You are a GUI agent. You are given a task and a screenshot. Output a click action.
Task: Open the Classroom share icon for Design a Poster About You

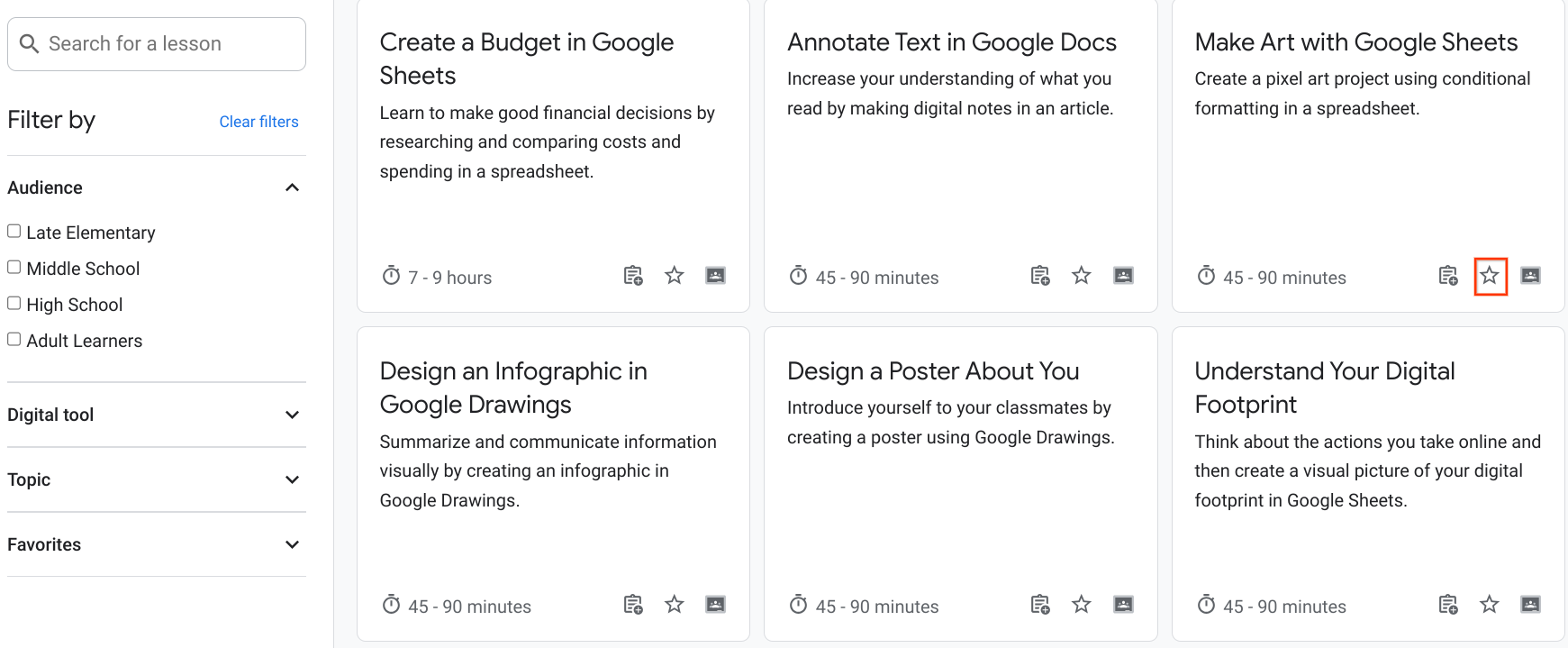click(x=1123, y=604)
